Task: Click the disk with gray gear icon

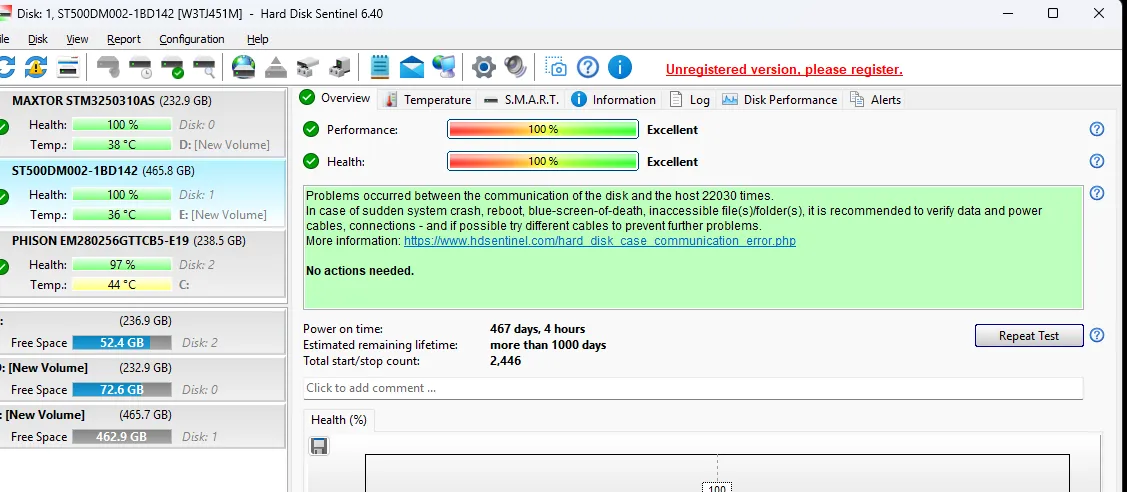Action: click(109, 68)
